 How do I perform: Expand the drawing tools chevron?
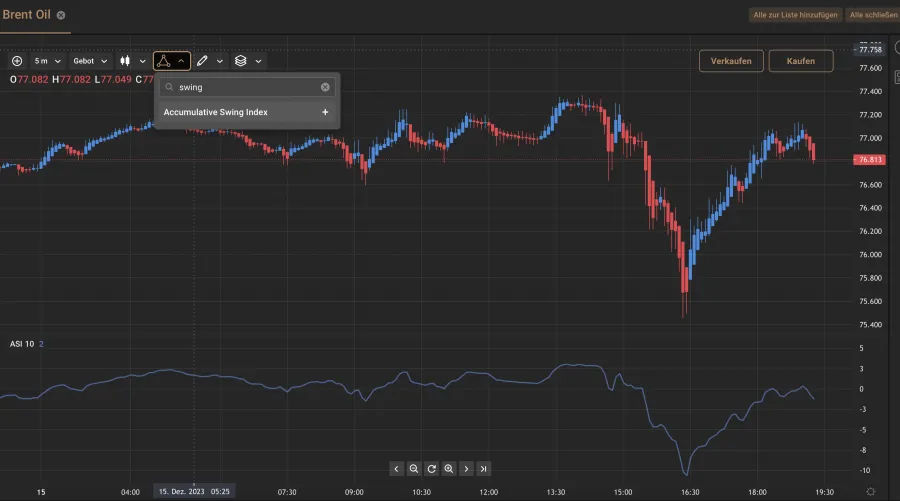tap(220, 61)
